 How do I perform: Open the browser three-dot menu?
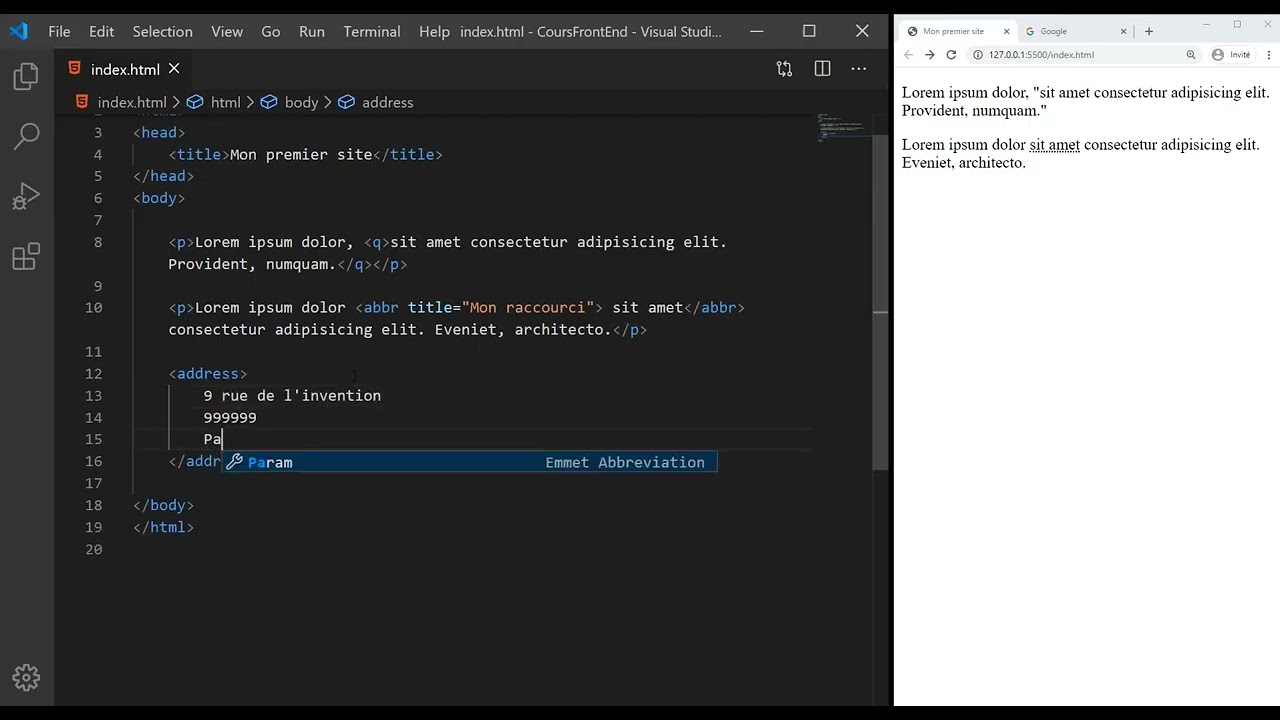click(1267, 55)
